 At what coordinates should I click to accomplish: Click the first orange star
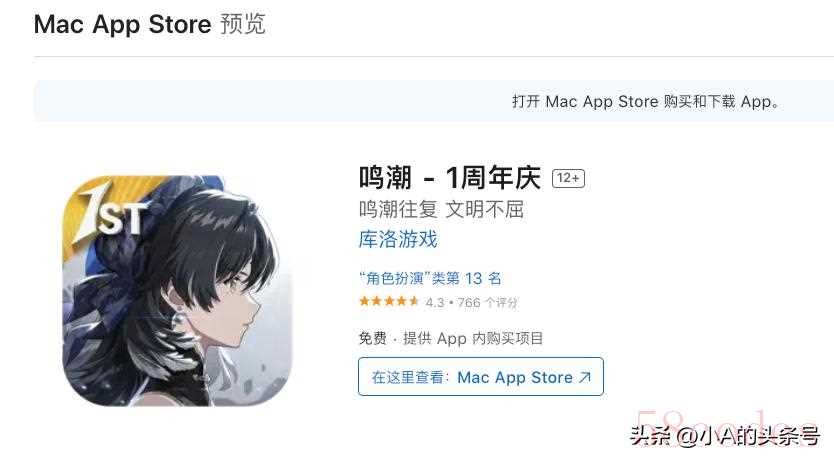click(x=364, y=302)
